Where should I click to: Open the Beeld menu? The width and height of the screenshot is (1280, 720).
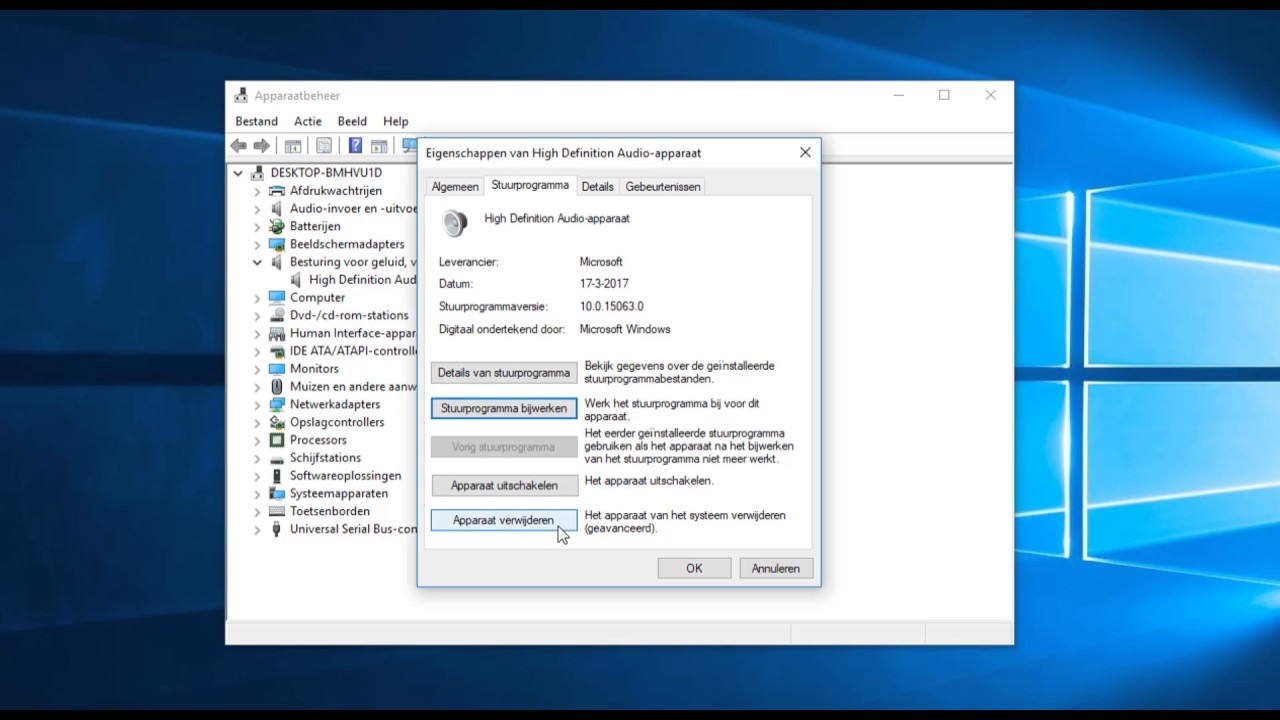352,121
